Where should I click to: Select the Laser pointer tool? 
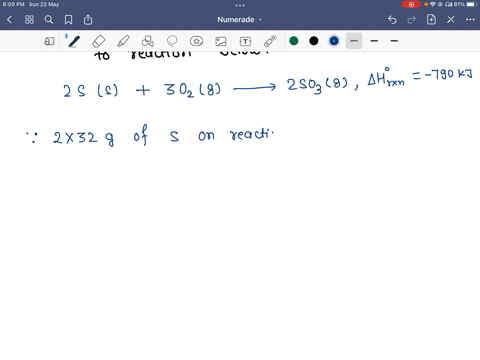click(x=270, y=41)
